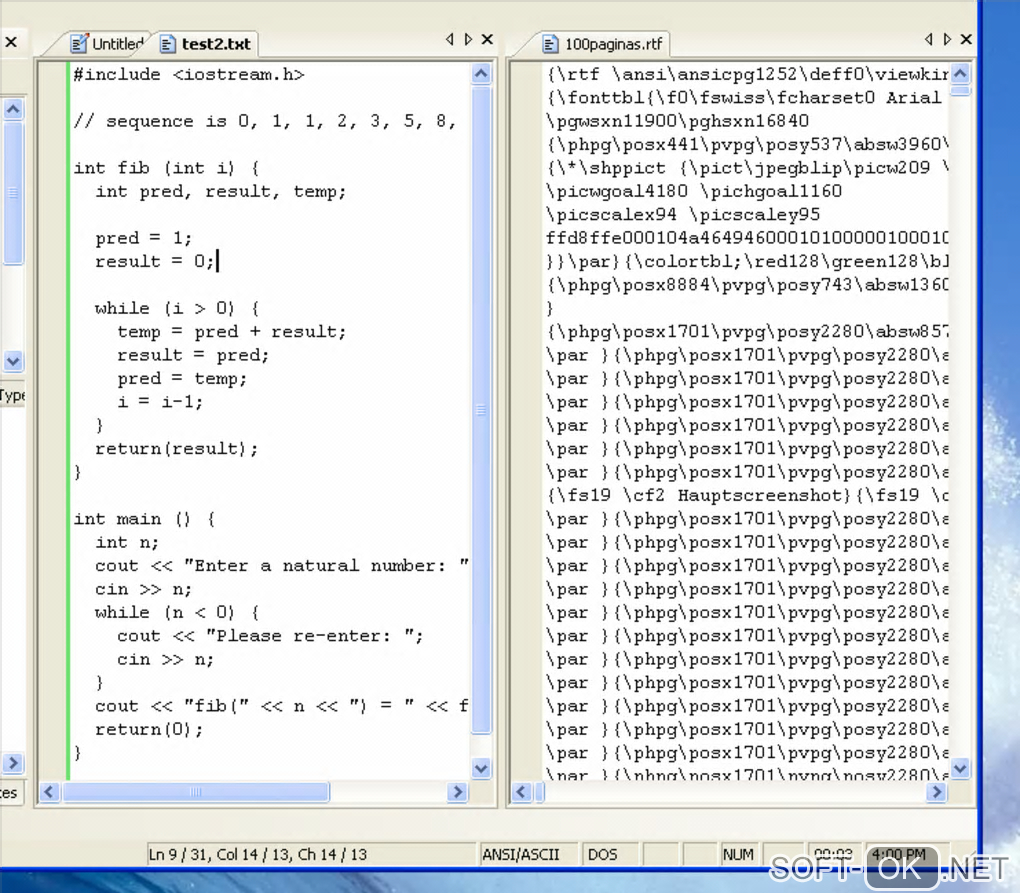Close the side panel with its X
Image resolution: width=1020 pixels, height=893 pixels.
[x=11, y=42]
